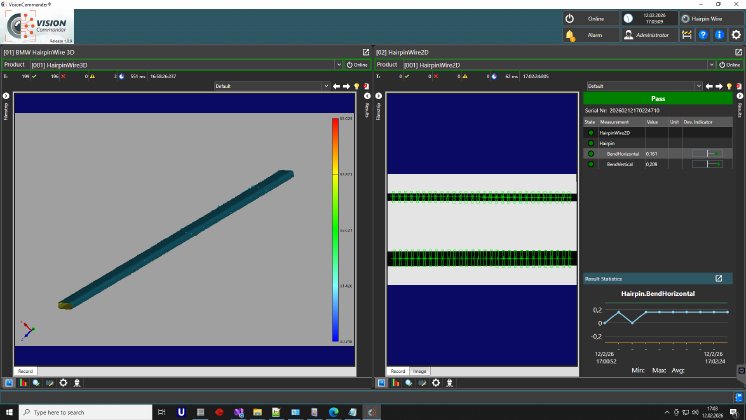Open global settings gear in header
Viewport: 746px width, 420px height.
tap(735, 35)
